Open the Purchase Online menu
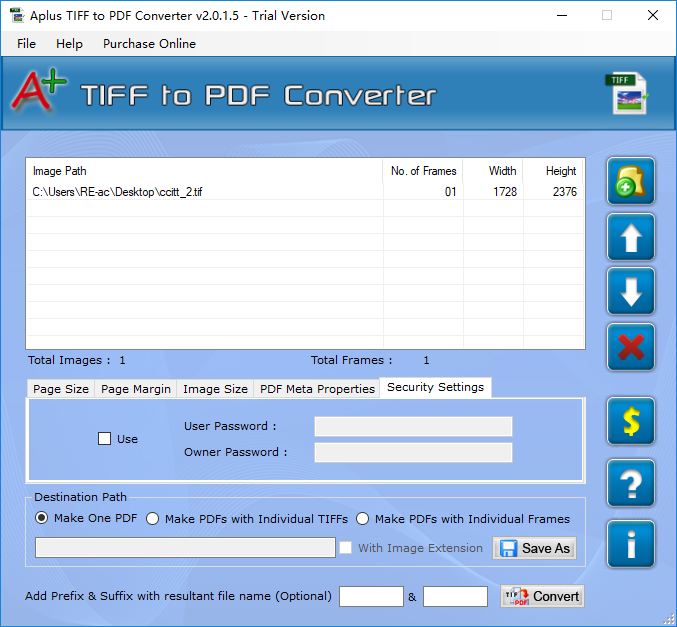This screenshot has height=627, width=677. pos(149,44)
